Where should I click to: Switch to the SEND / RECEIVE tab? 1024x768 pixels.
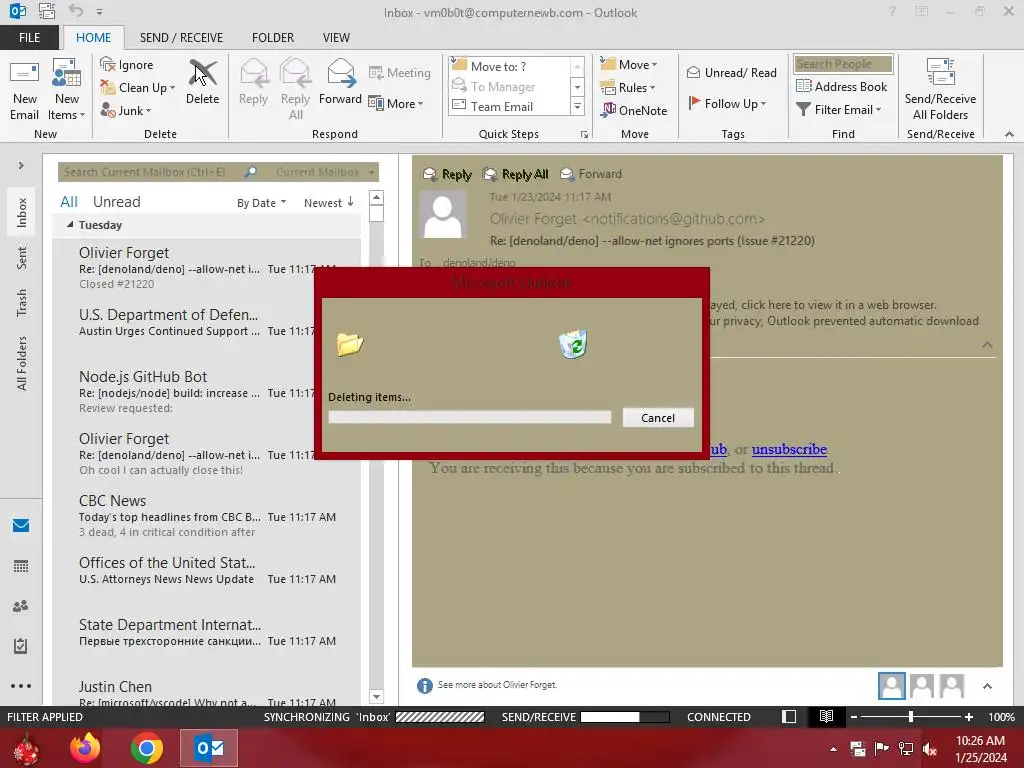point(181,37)
